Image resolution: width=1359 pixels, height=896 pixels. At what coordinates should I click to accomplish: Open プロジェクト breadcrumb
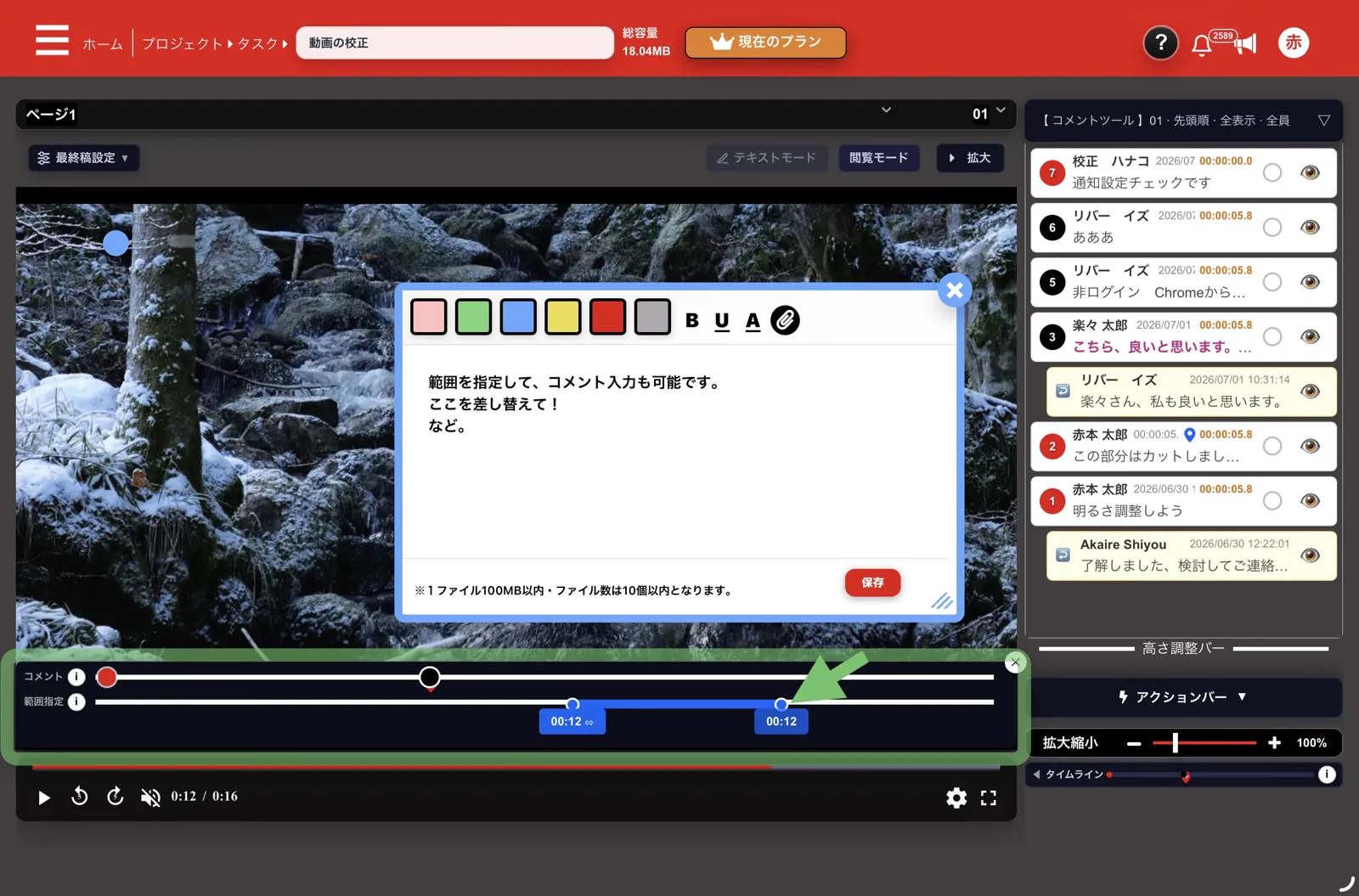182,43
